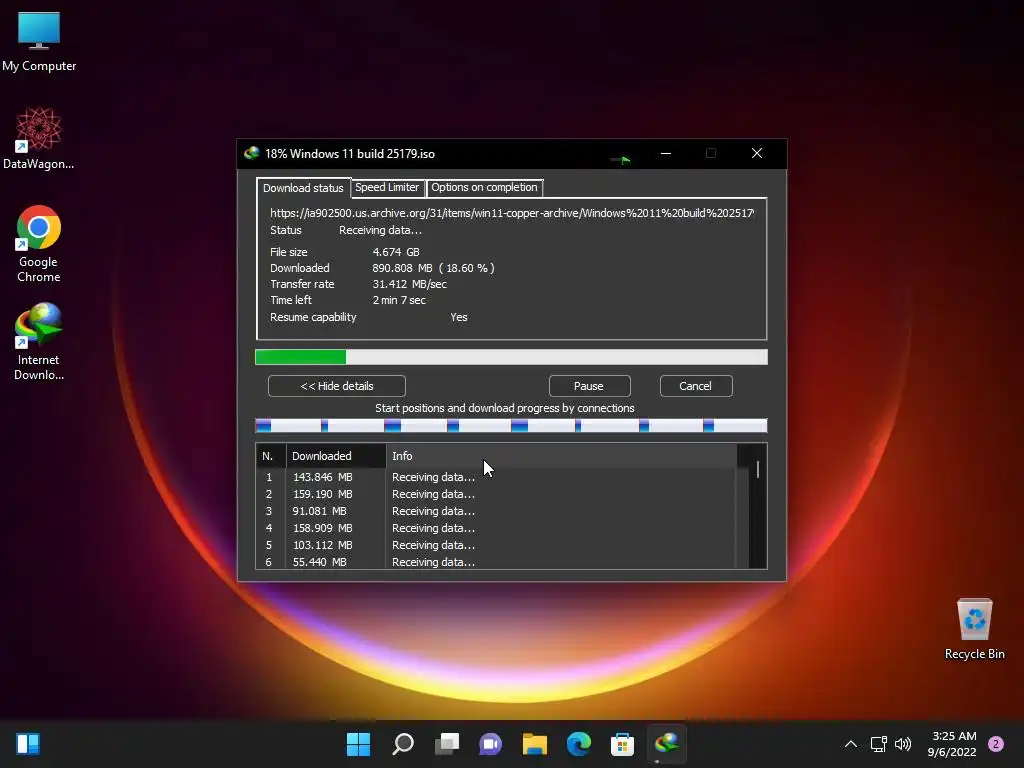Open DataWagon desktop shortcut

point(39,138)
